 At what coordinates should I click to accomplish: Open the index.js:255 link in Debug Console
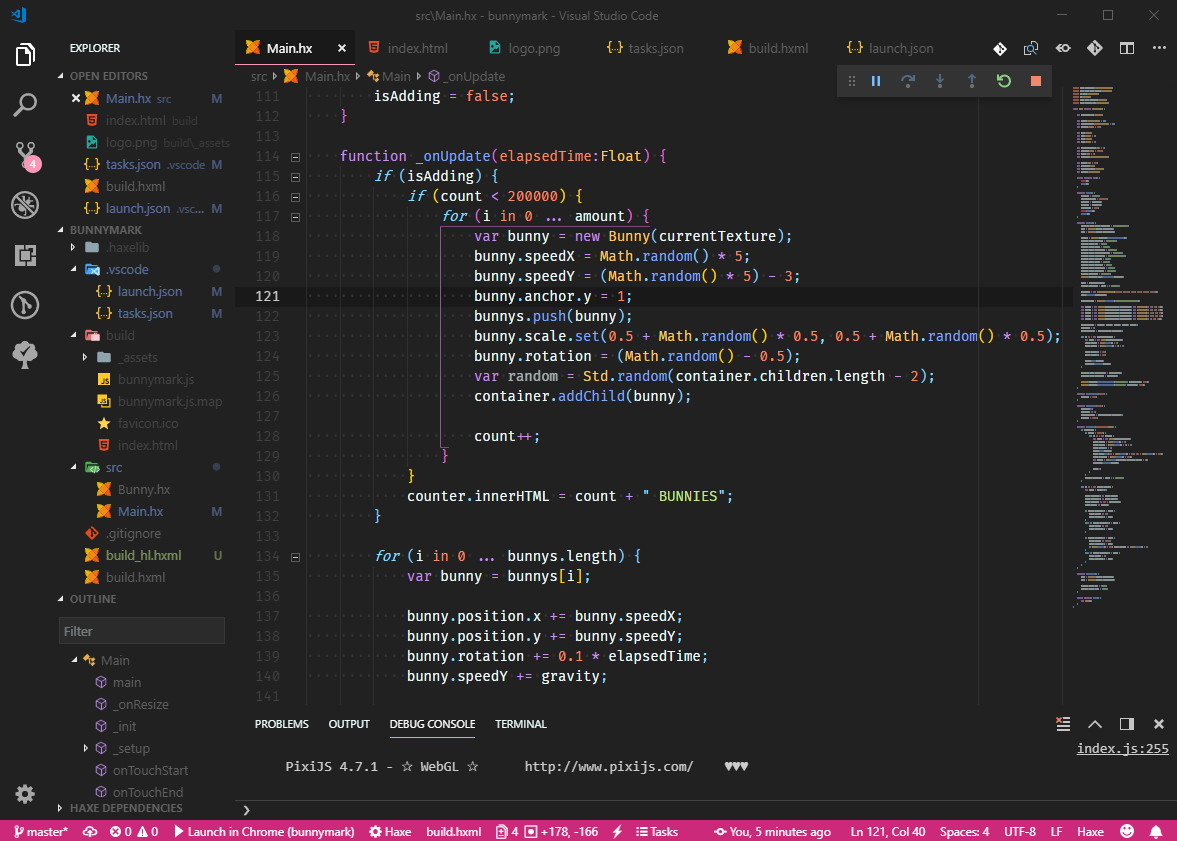click(1122, 748)
